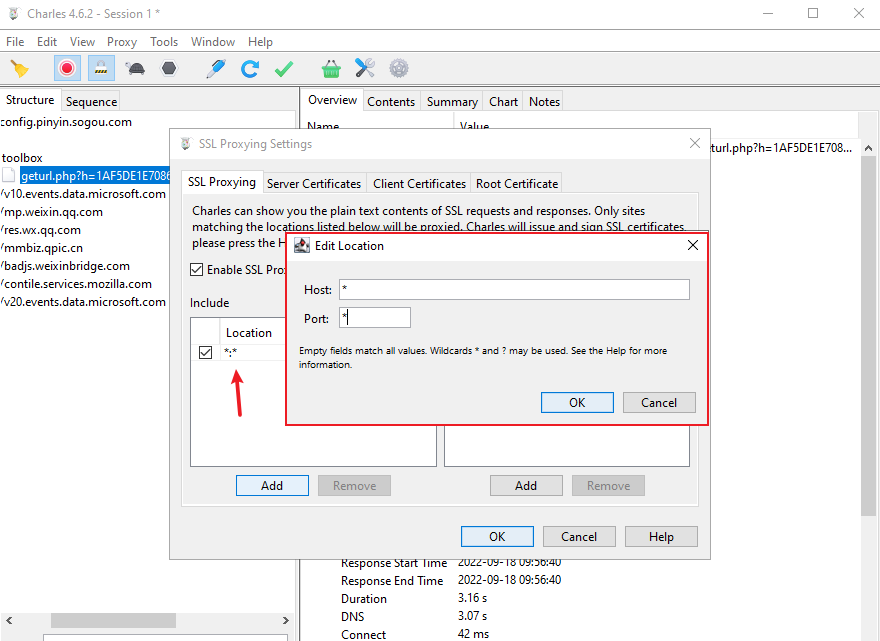Uncheck the *:* location checkbox
This screenshot has width=880, height=641.
205,352
